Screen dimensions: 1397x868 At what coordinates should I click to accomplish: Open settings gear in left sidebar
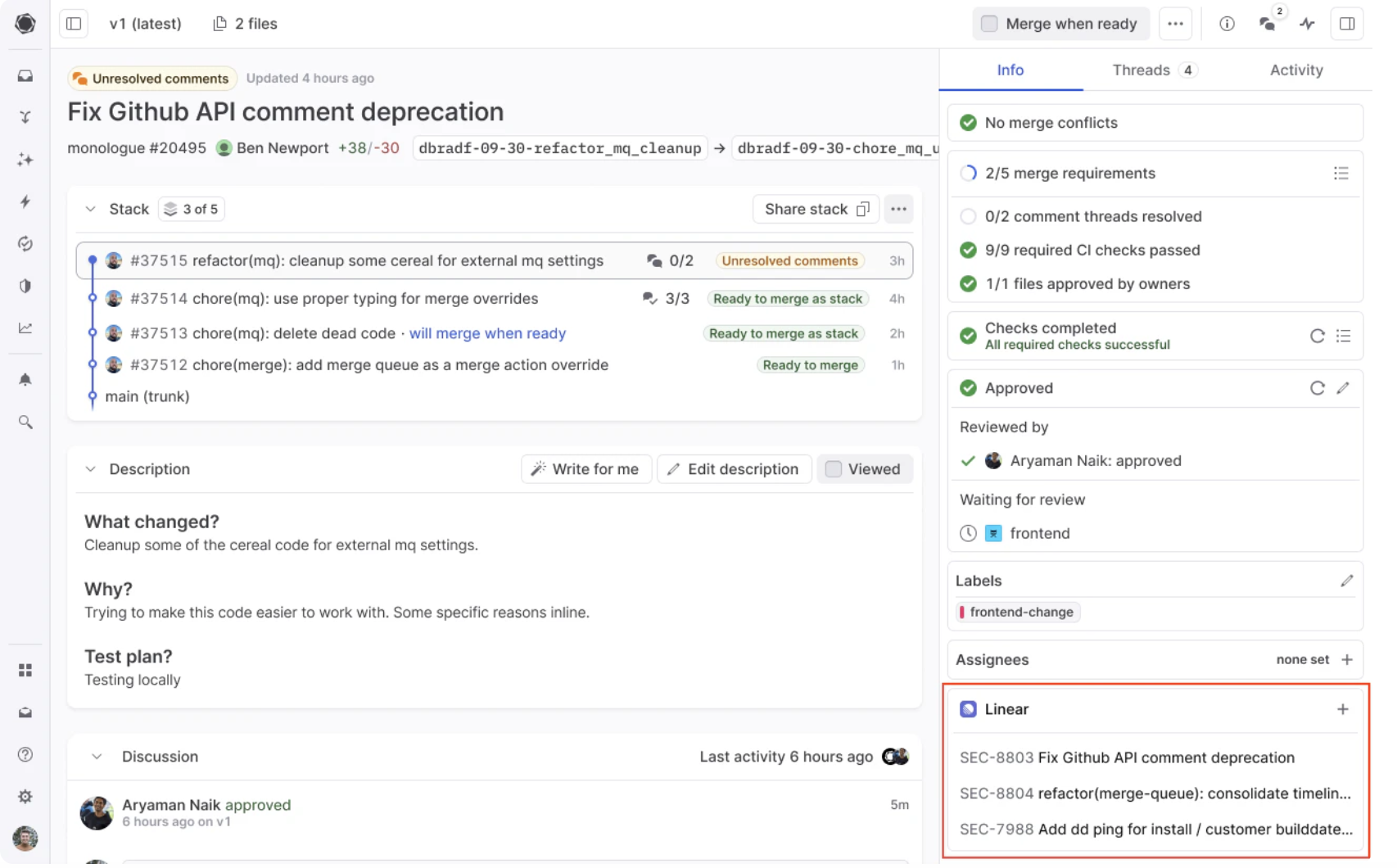(25, 797)
